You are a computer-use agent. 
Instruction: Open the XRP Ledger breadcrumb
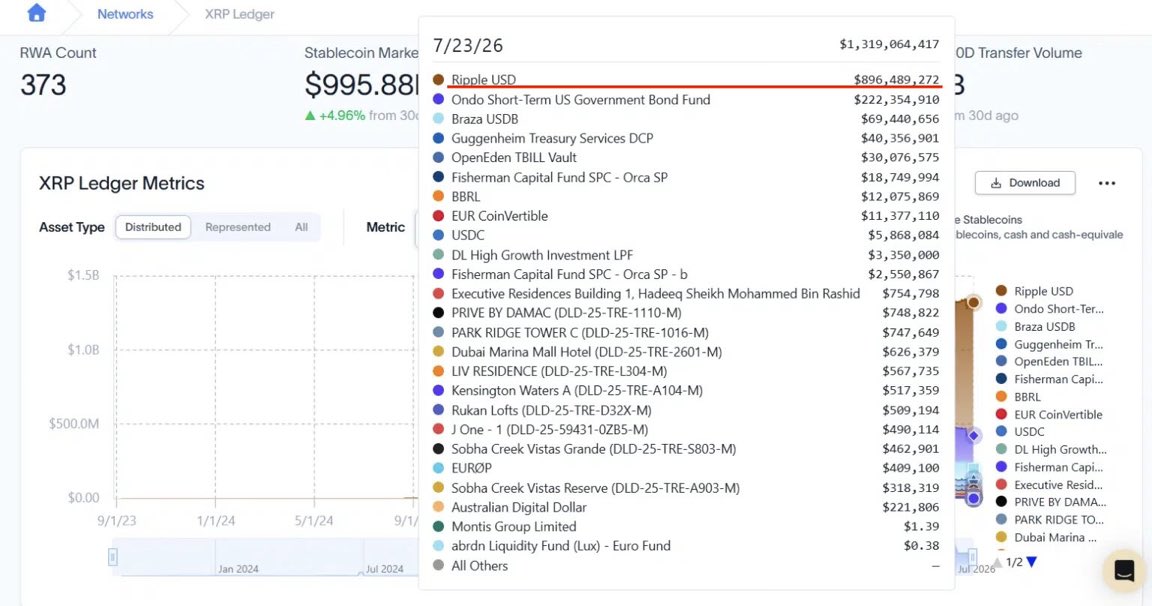click(x=240, y=14)
